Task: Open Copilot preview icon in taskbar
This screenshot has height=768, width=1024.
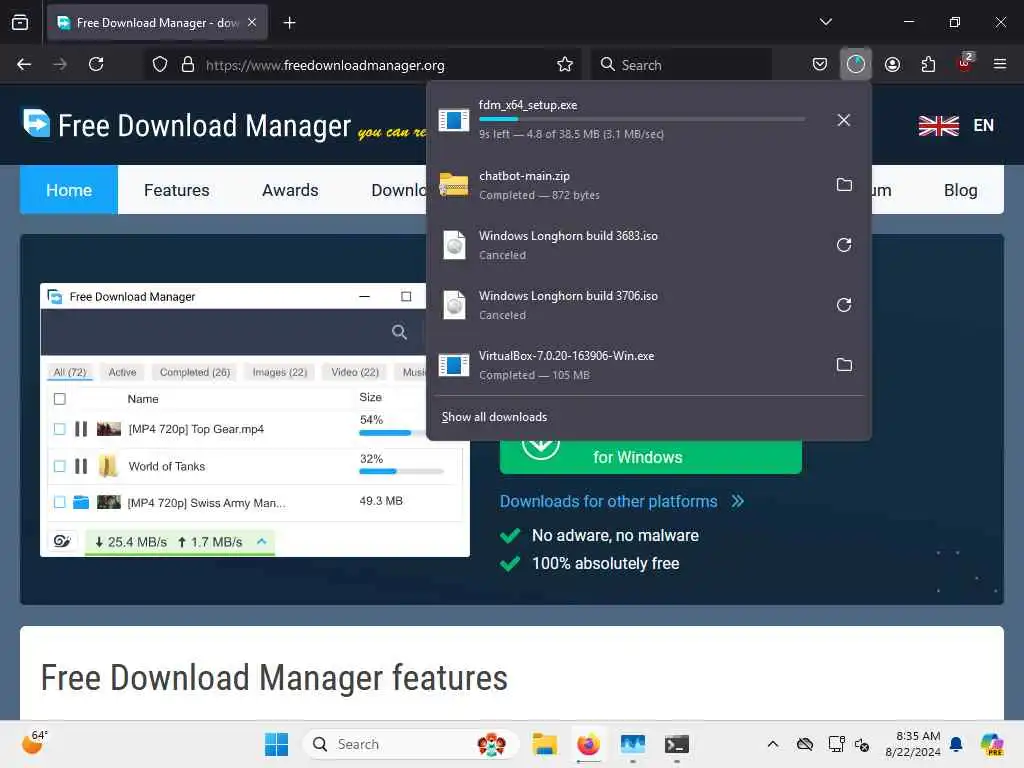Action: point(991,744)
